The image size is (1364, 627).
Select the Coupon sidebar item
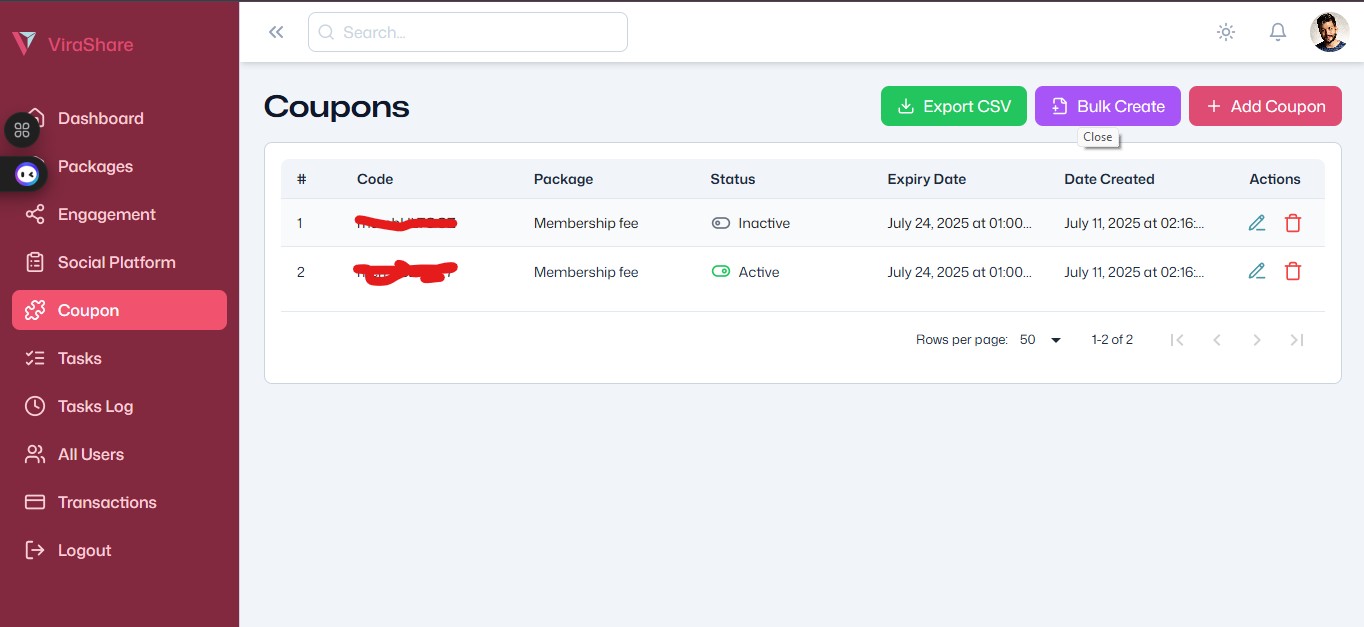(119, 310)
